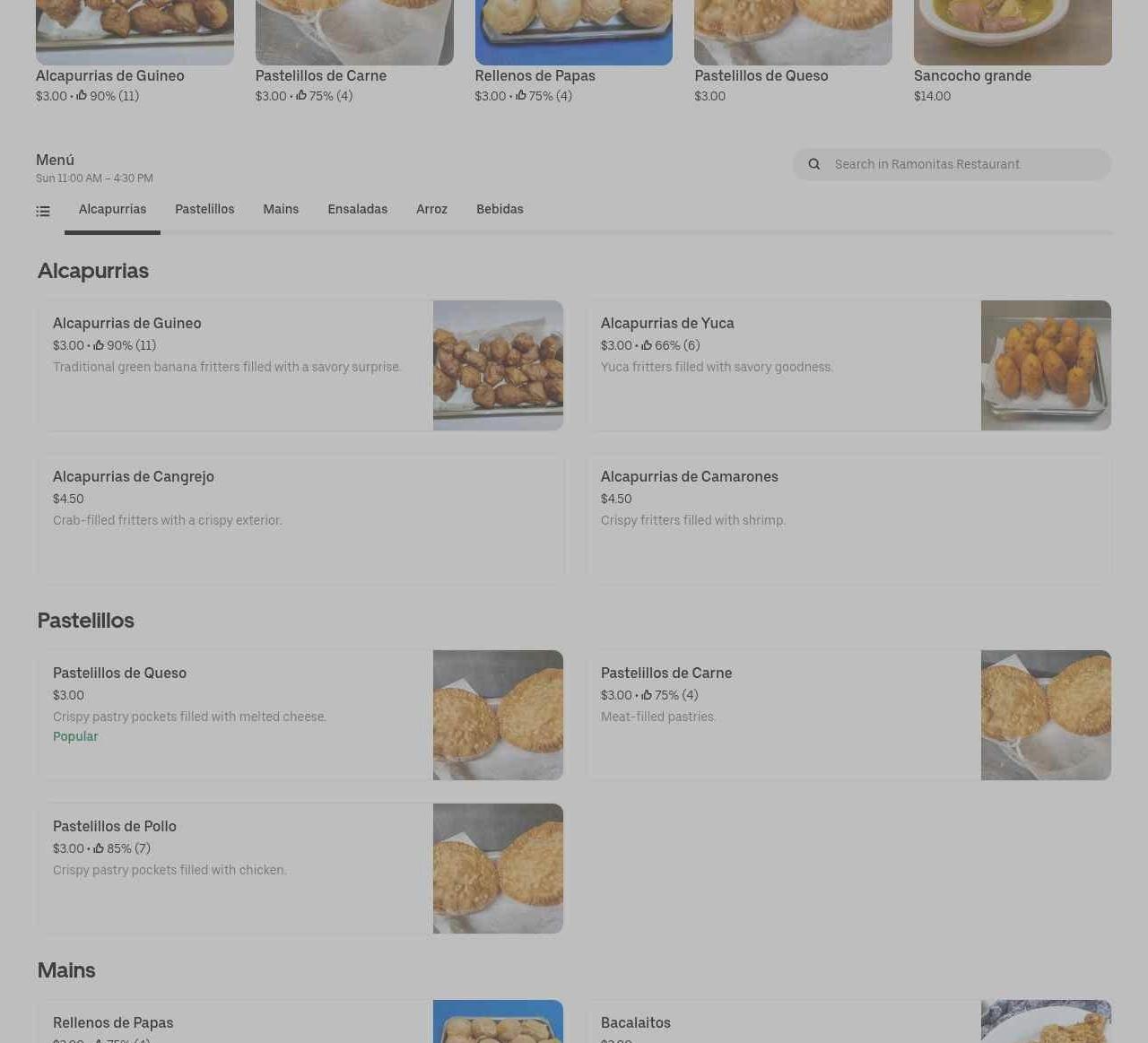
Task: Open the menu category list icon
Action: pos(43,212)
